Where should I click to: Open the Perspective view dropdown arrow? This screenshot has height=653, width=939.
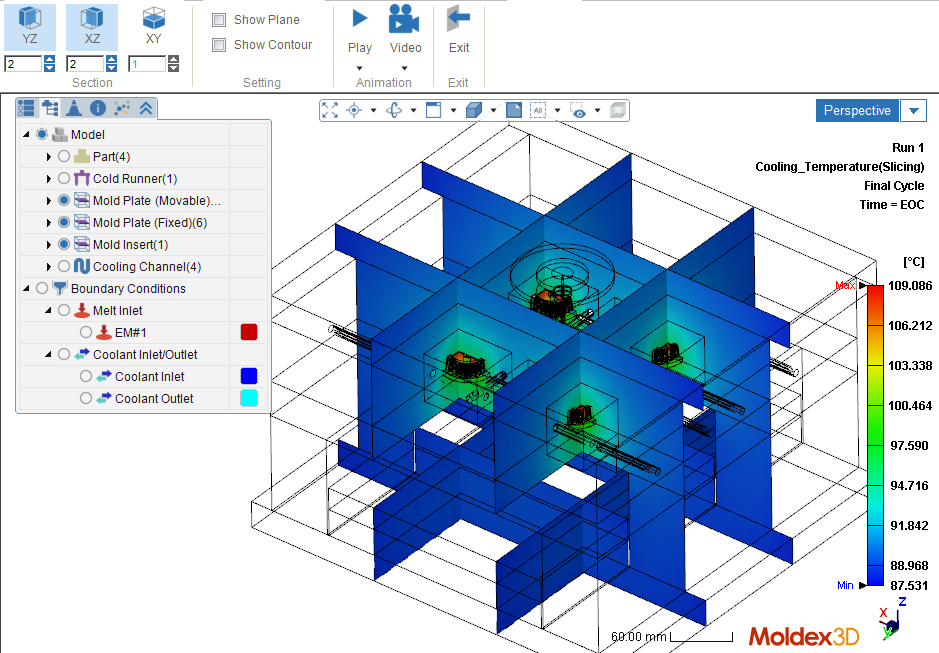913,111
